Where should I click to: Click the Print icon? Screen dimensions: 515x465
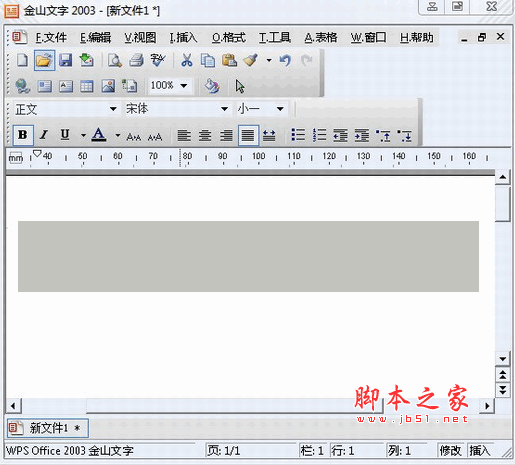click(136, 60)
